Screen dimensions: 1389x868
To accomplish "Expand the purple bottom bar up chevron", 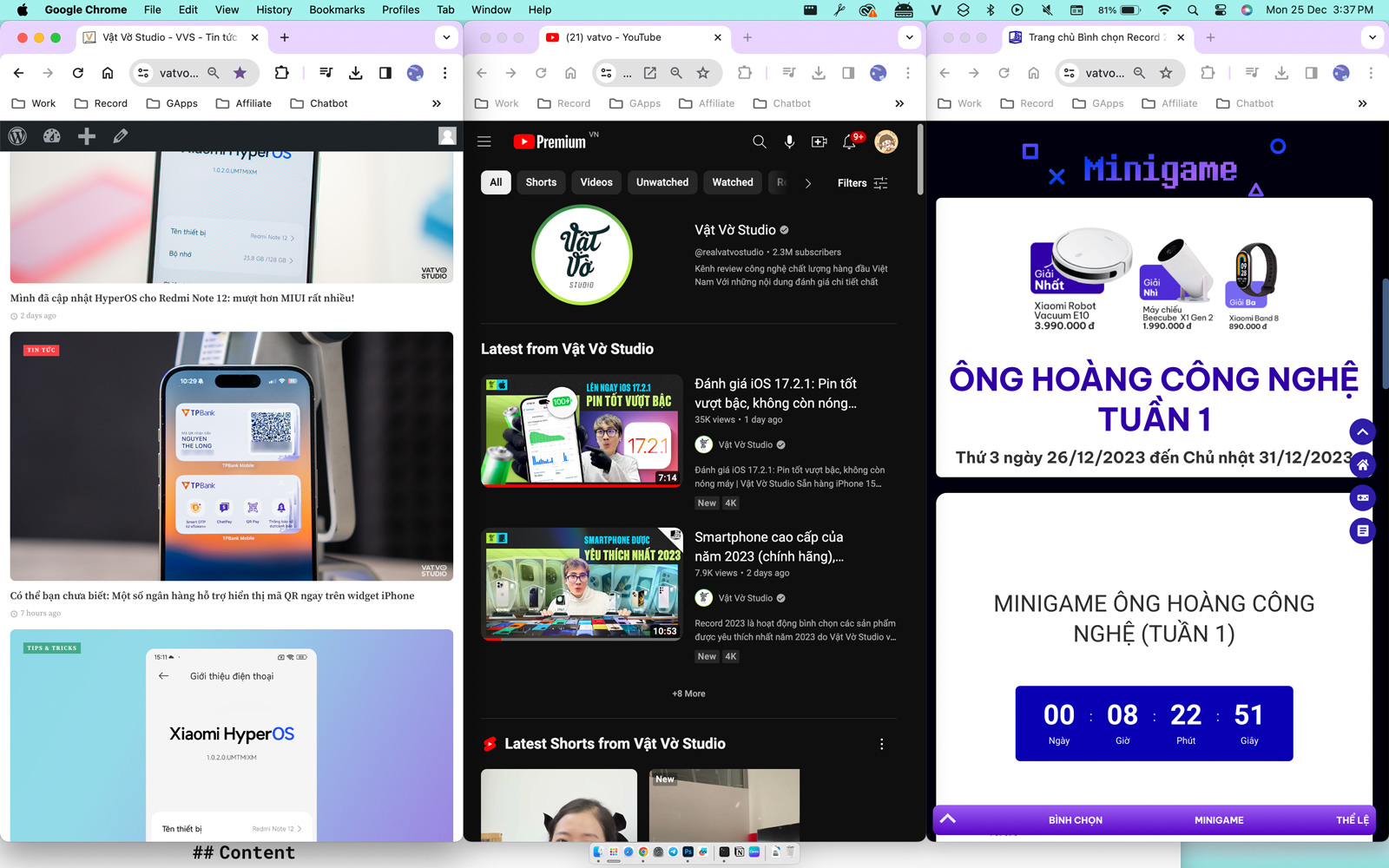I will [948, 819].
